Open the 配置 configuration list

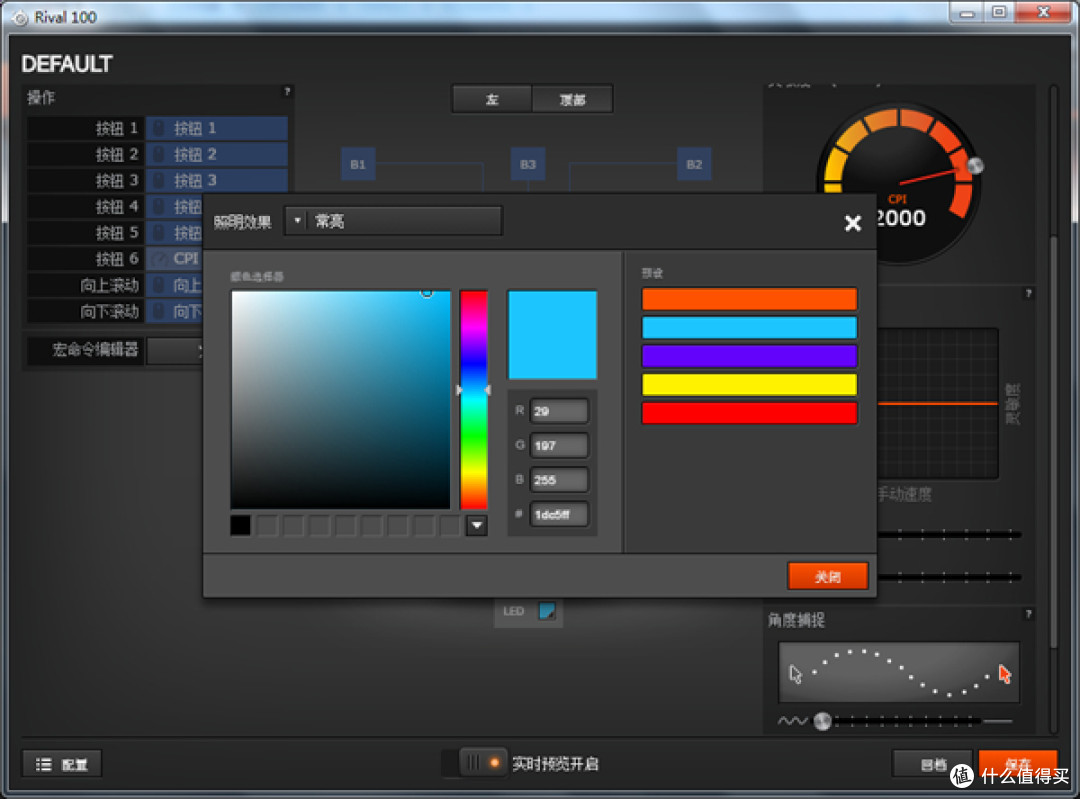point(62,764)
